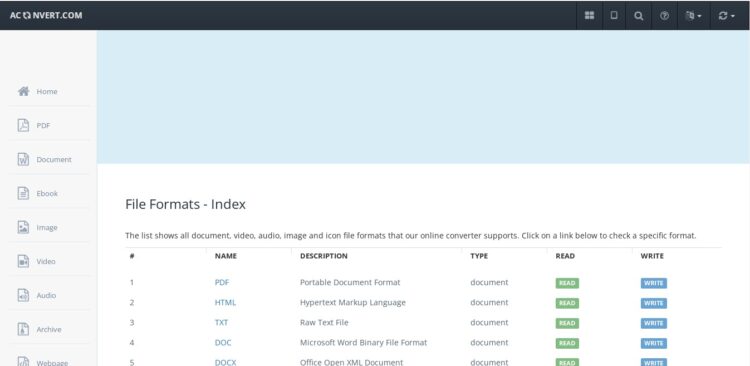Open the search magnifier icon
Screen dimensions: 750x366
(x=638, y=16)
